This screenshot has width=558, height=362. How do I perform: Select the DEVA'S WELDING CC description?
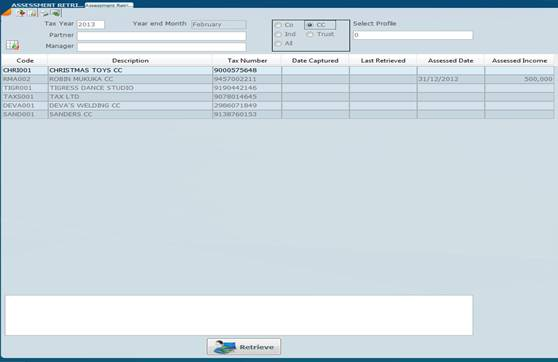(130, 106)
